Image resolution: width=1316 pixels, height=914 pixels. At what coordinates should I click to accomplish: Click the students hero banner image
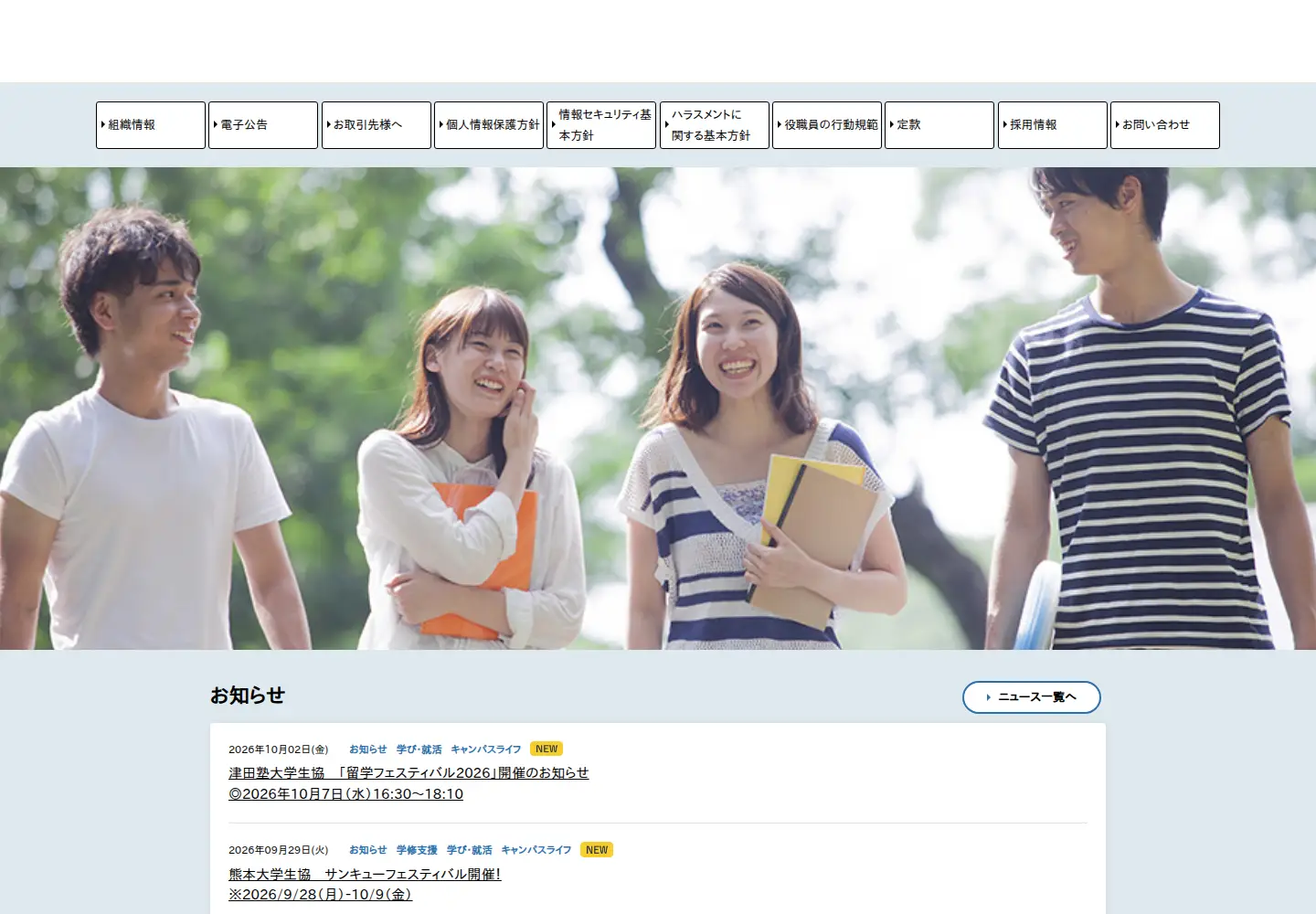(658, 409)
